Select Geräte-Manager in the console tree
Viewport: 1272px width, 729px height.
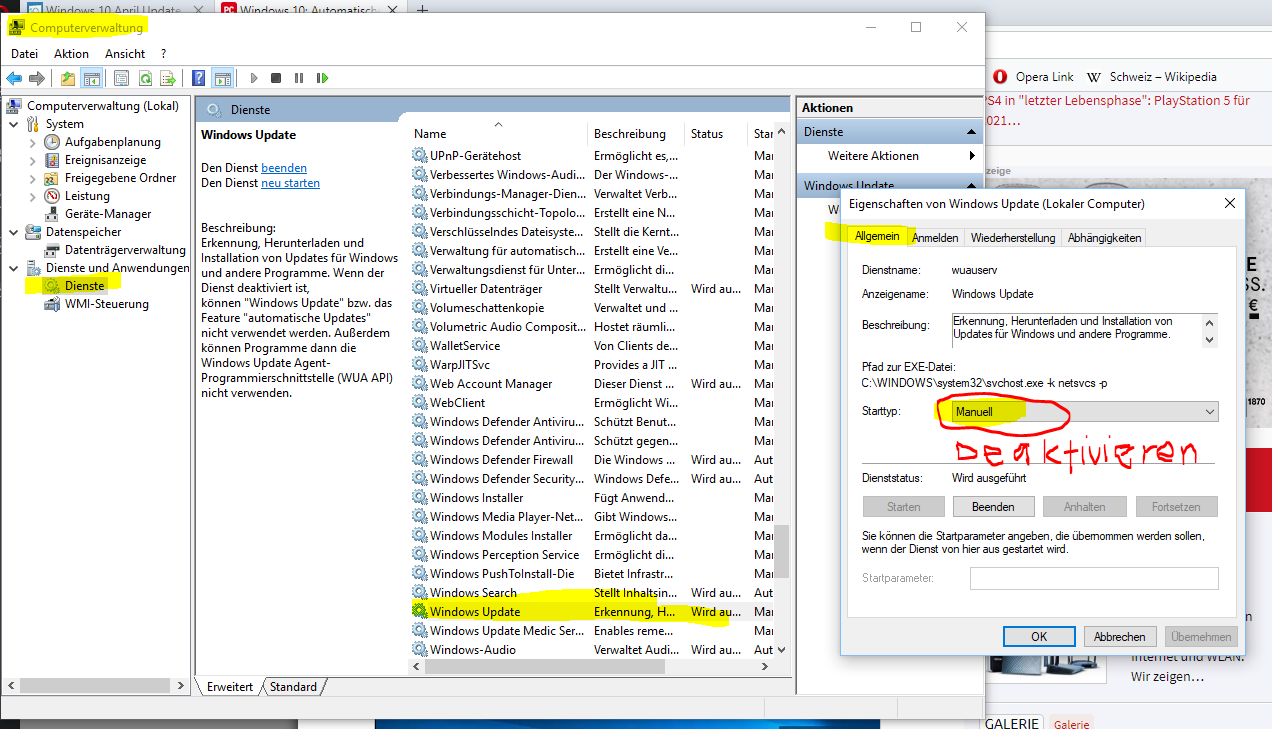pyautogui.click(x=108, y=214)
